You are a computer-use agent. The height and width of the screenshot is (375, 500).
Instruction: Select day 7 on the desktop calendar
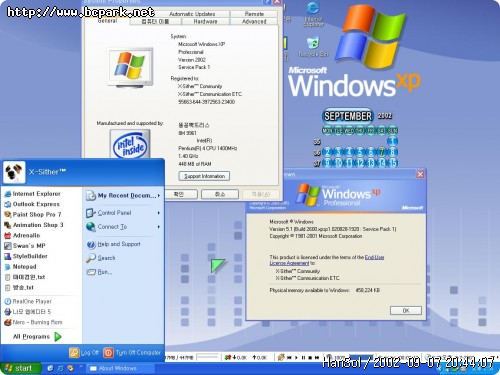coord(382,152)
